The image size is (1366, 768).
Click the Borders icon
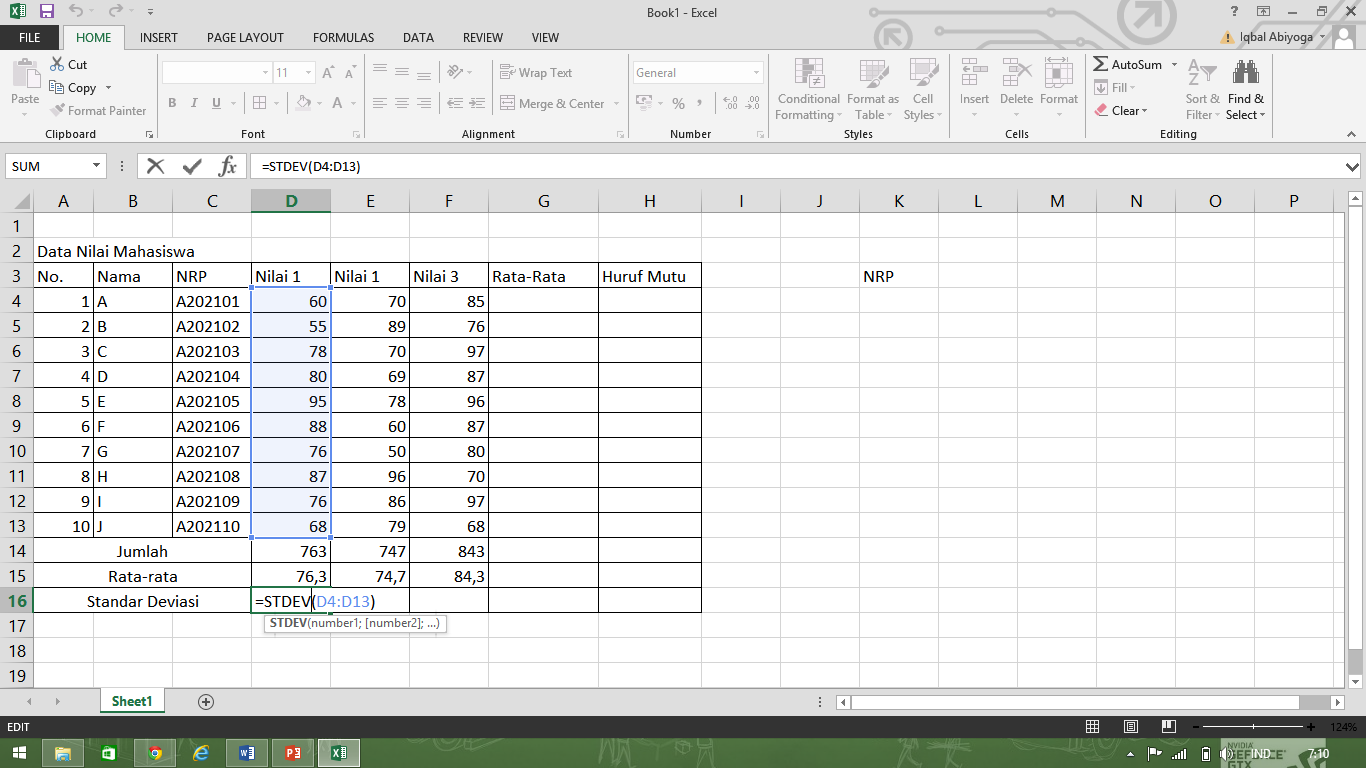coord(260,103)
